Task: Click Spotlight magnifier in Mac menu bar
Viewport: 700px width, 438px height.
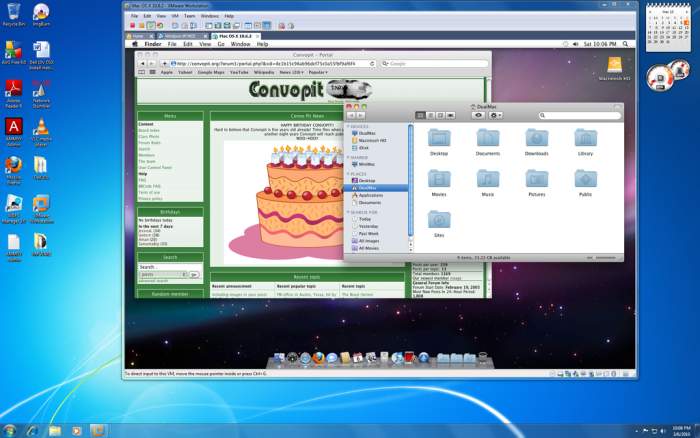Action: point(625,44)
